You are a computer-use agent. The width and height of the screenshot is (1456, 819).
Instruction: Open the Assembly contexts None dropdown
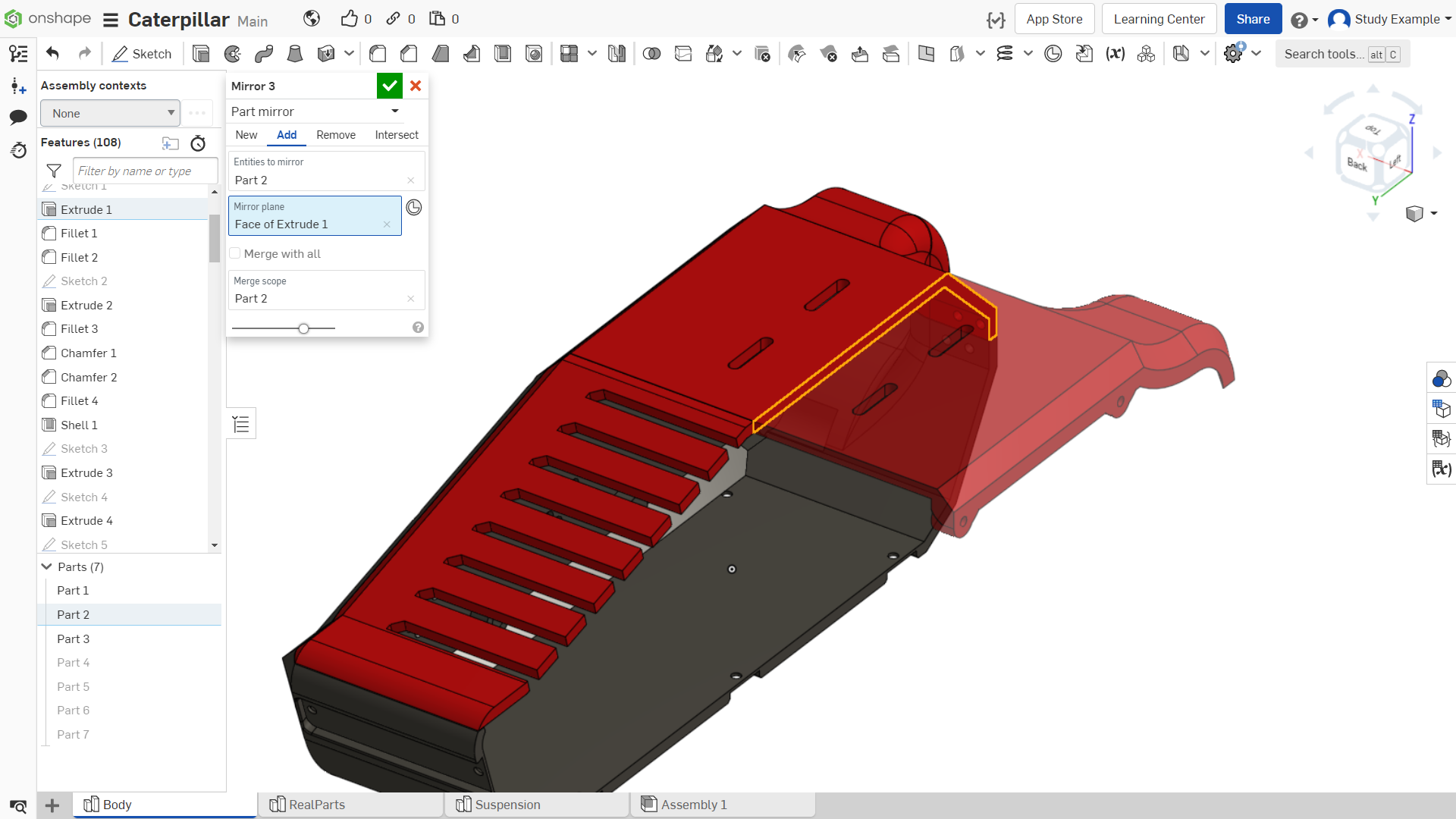point(110,113)
